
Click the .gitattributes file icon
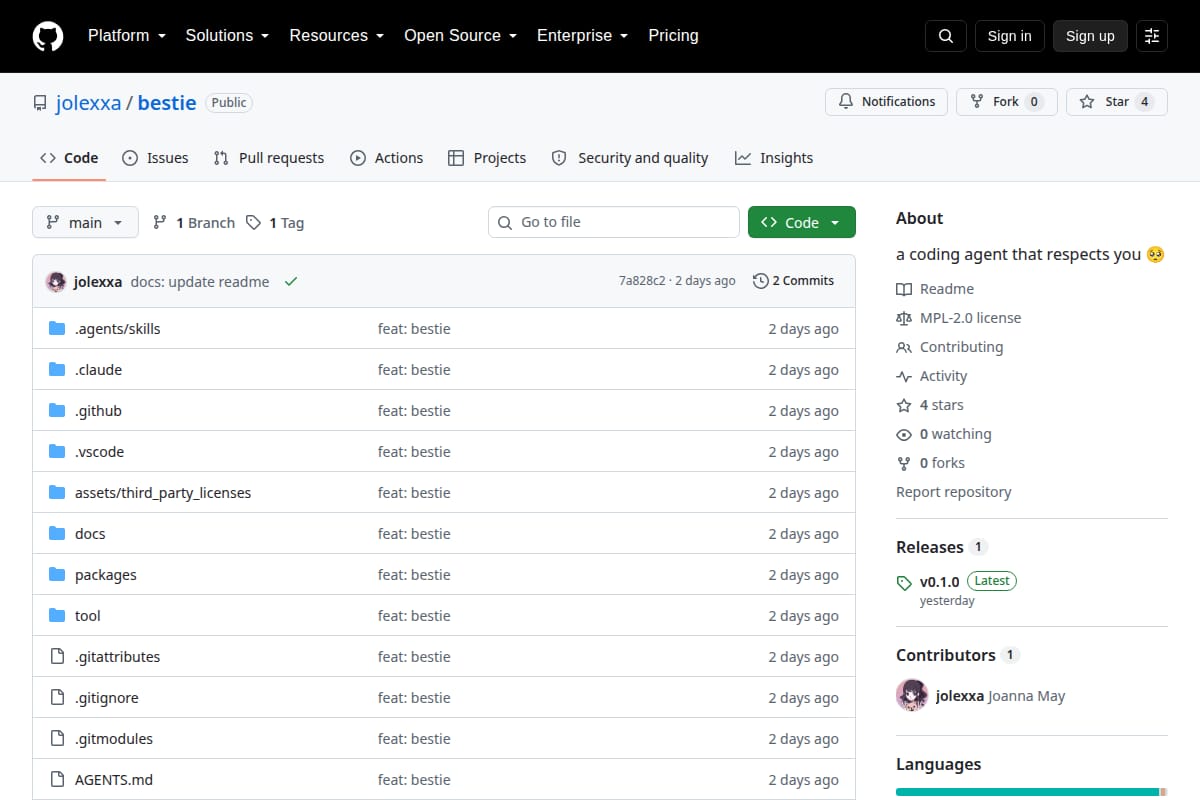pos(57,657)
